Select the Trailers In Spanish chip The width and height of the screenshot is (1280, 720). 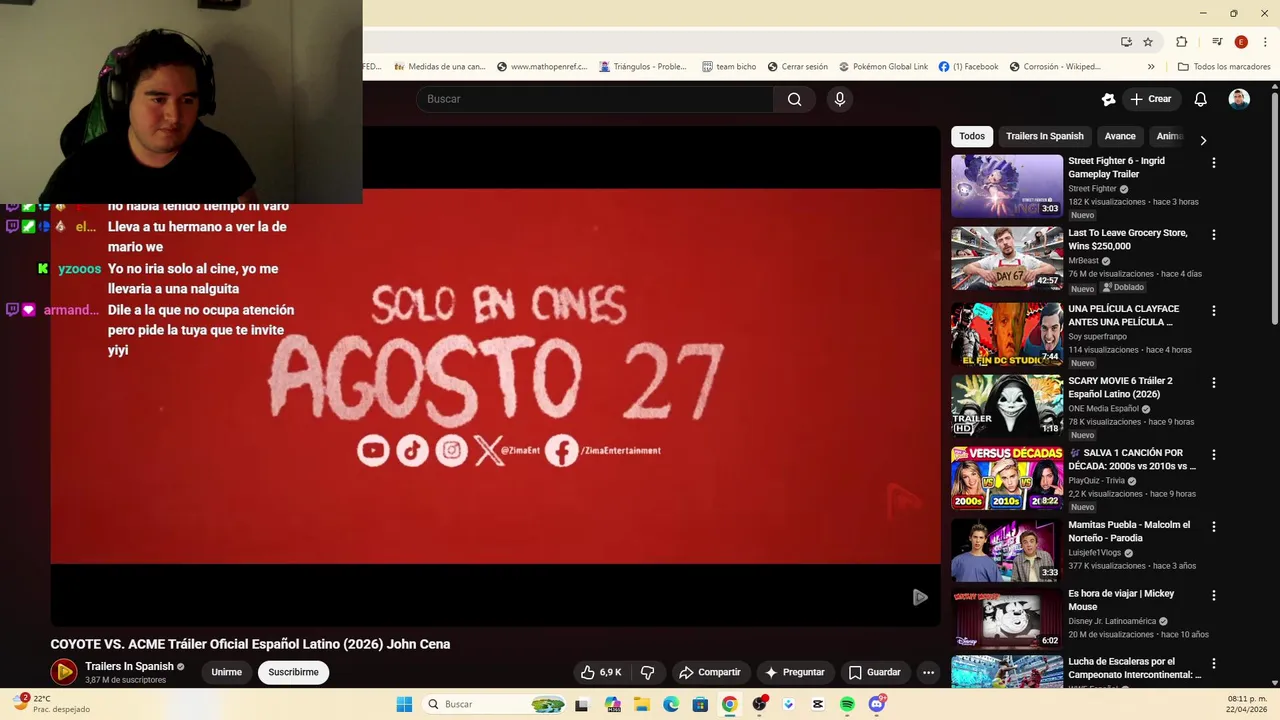(x=1045, y=136)
